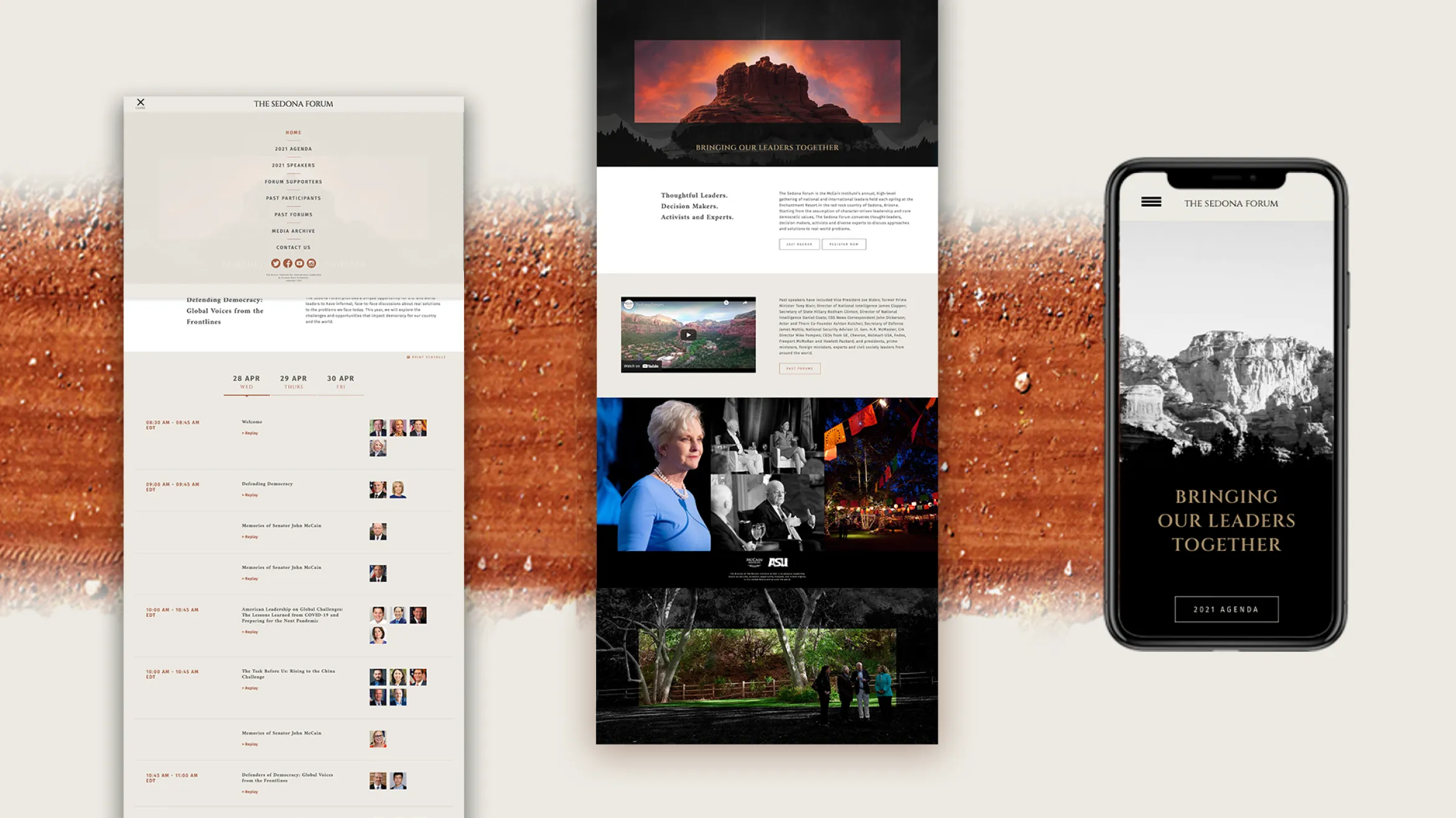Open the Past Forums menu item
1456x818 pixels.
coord(293,214)
